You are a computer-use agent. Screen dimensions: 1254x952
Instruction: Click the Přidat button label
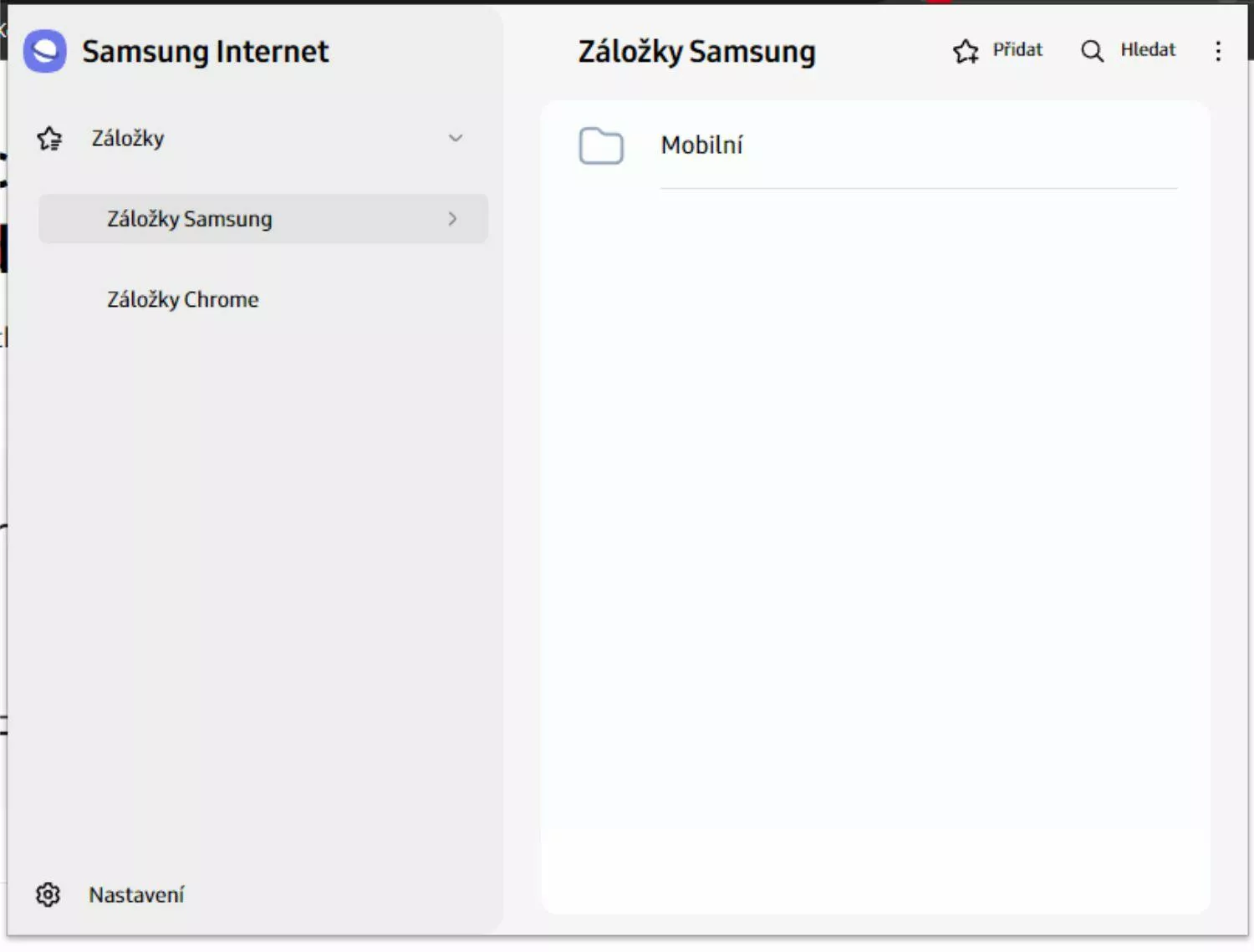1017,50
